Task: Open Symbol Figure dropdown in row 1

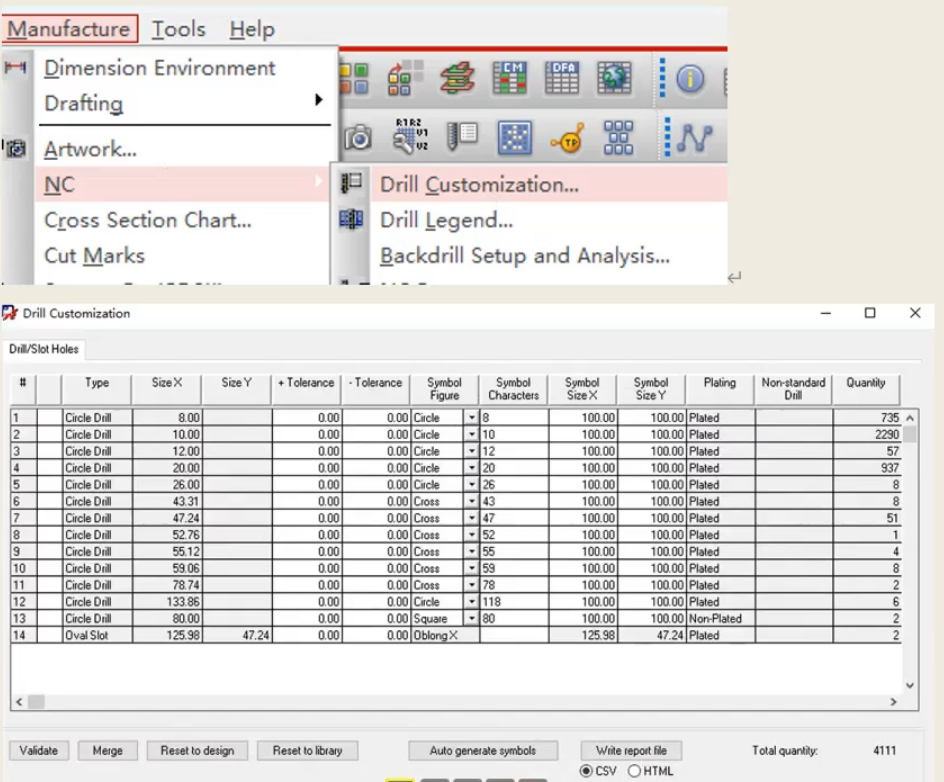Action: coord(471,418)
